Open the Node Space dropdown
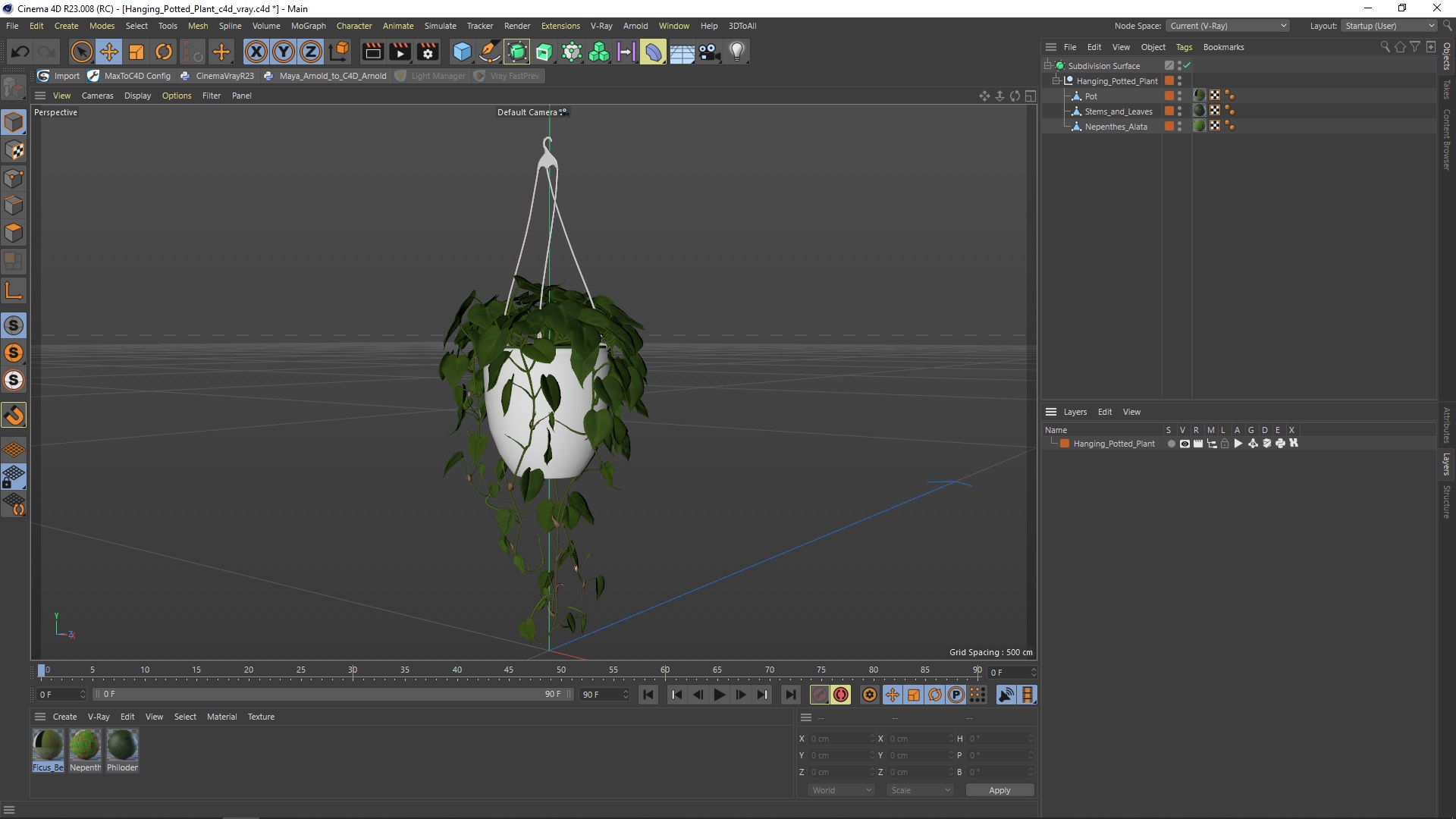 click(x=1228, y=26)
